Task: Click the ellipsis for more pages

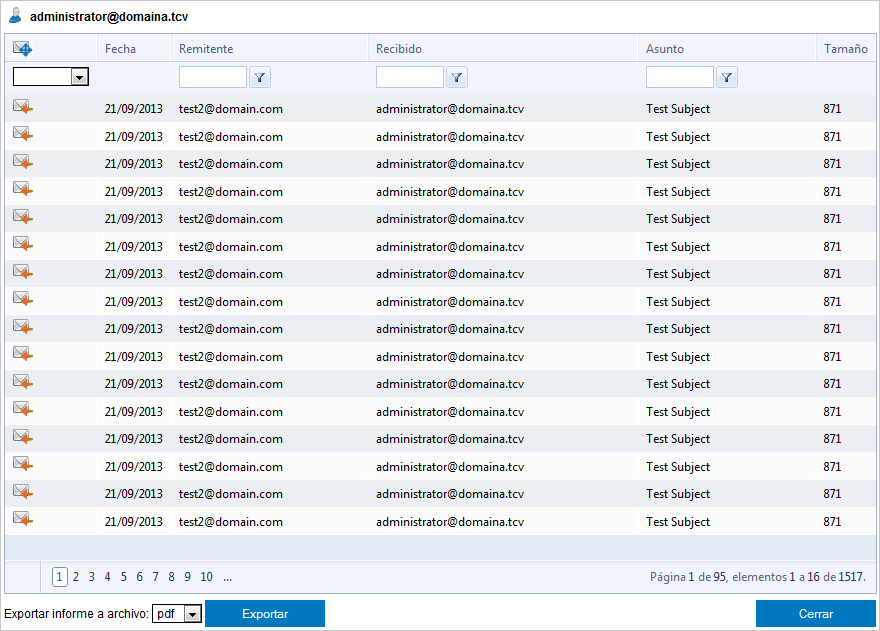Action: pyautogui.click(x=228, y=577)
